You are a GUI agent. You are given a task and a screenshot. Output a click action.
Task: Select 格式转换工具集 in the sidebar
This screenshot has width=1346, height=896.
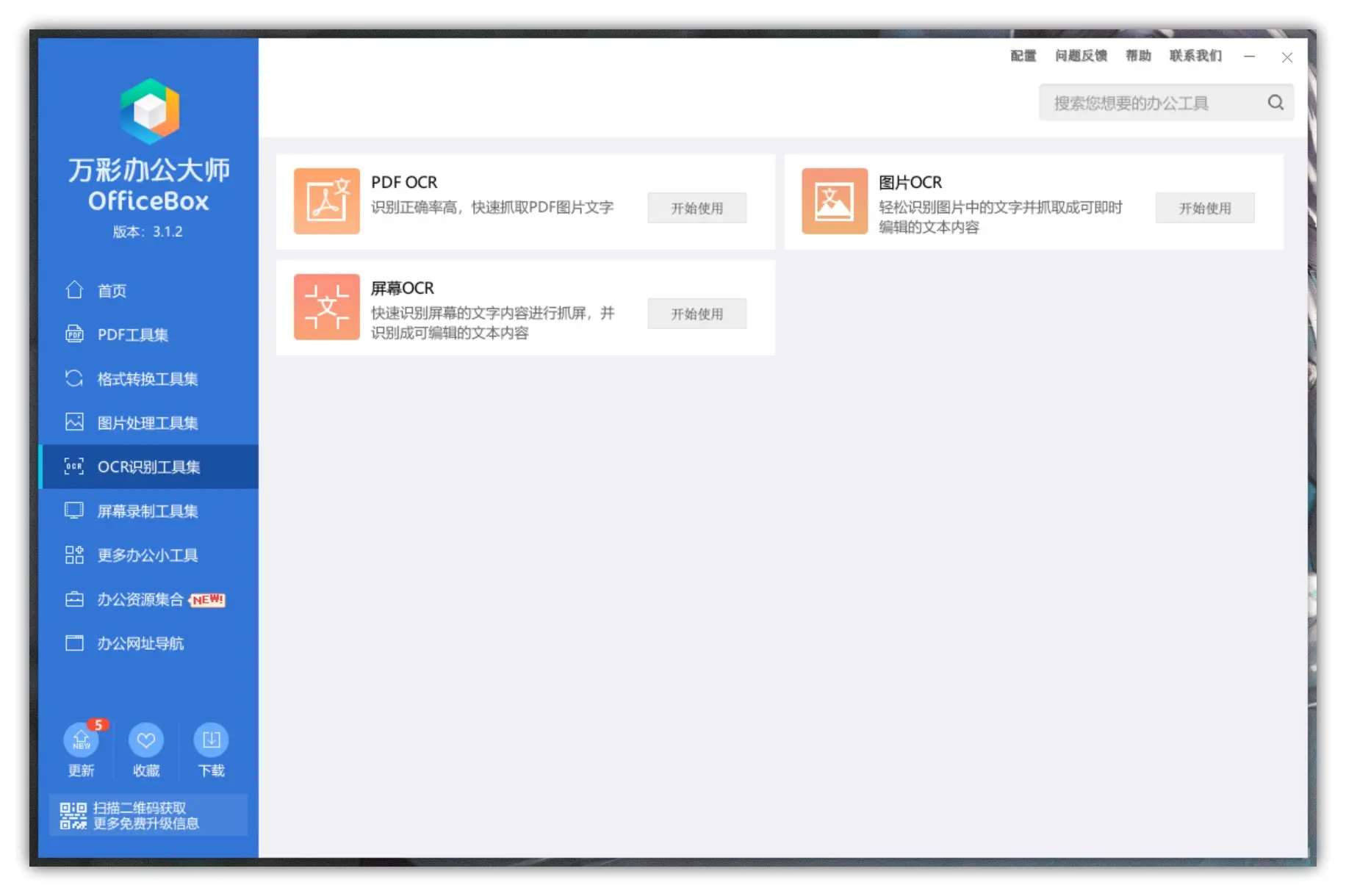(x=148, y=378)
